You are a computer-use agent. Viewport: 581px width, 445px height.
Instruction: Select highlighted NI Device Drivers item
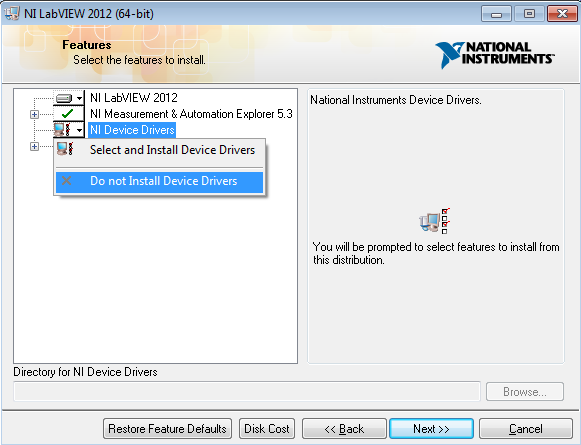coord(132,130)
